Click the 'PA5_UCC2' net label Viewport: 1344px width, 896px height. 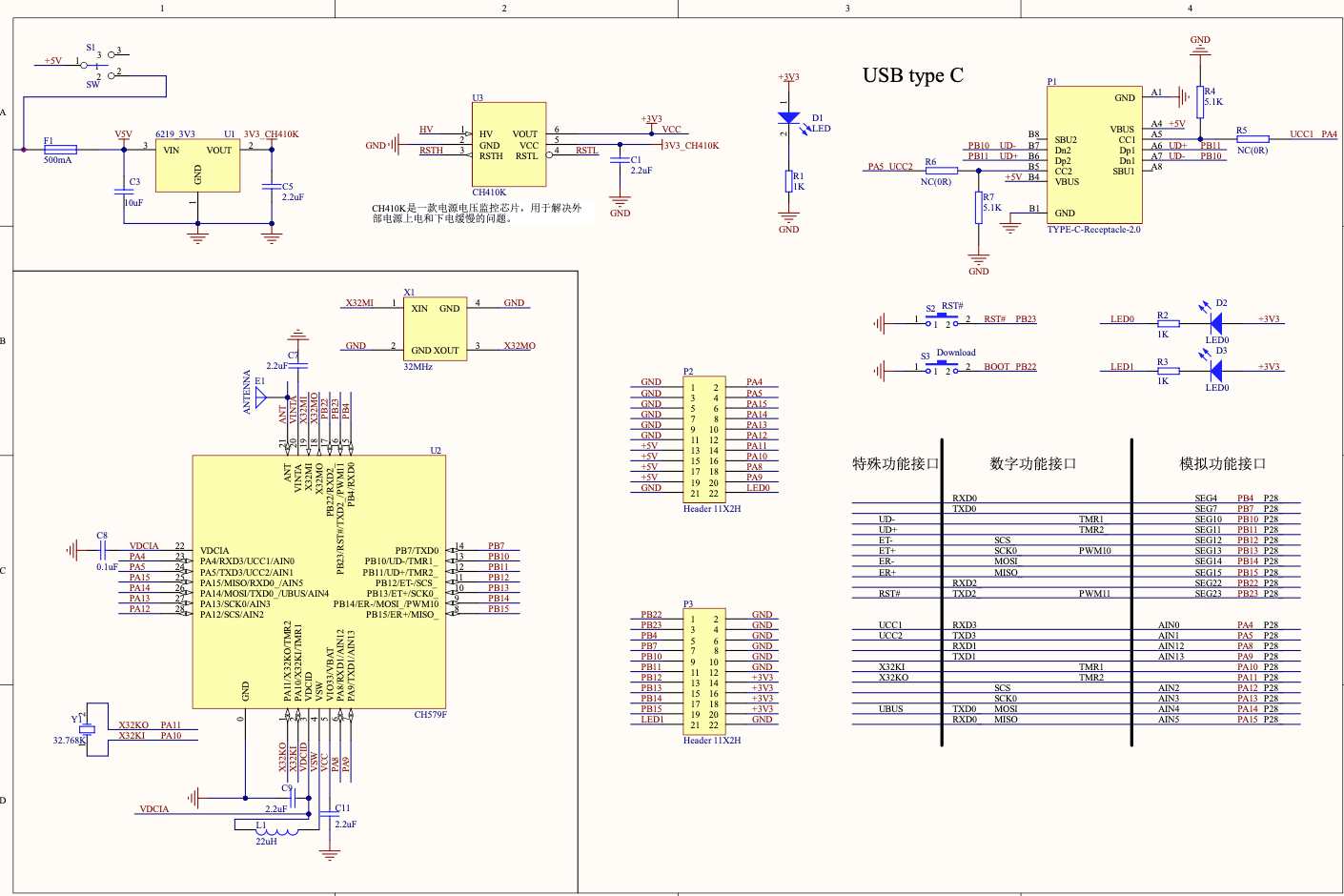pos(890,167)
